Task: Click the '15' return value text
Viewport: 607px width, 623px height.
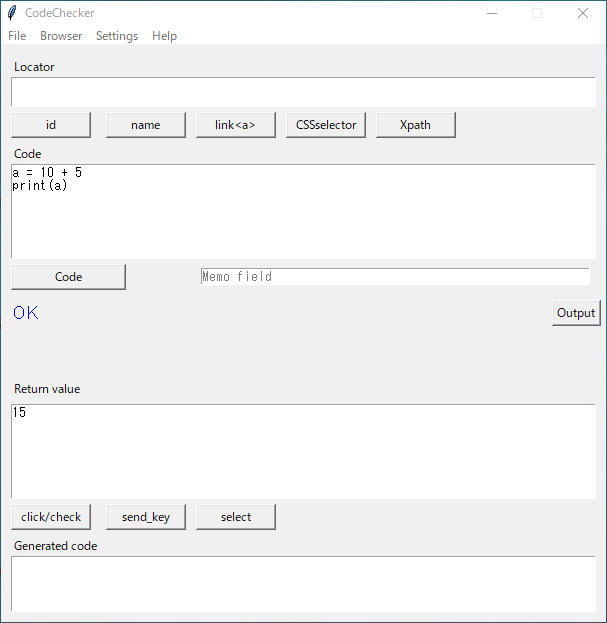Action: [x=19, y=412]
